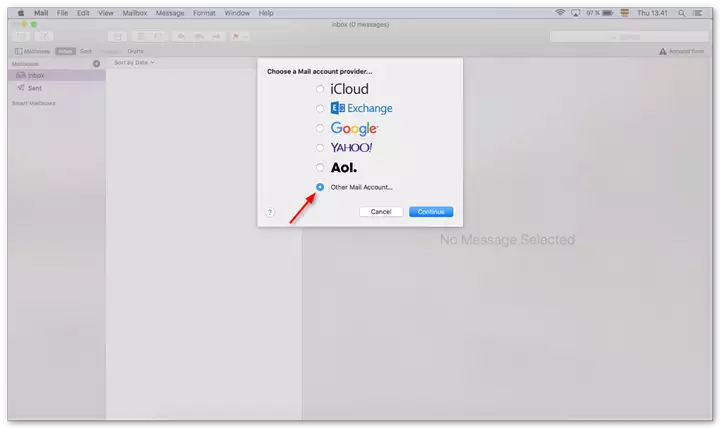The width and height of the screenshot is (720, 428).
Task: Open the Apple menu
Action: pyautogui.click(x=20, y=12)
